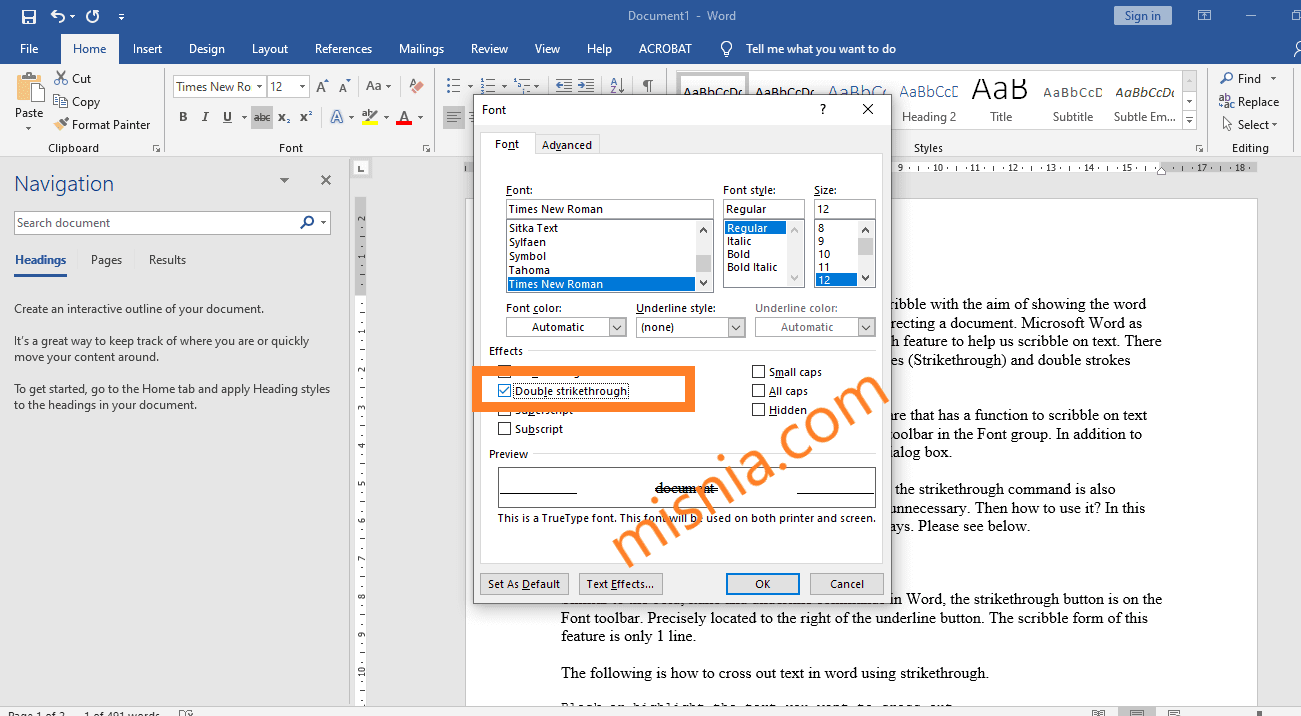Select the Clear All Formatting icon

(415, 85)
